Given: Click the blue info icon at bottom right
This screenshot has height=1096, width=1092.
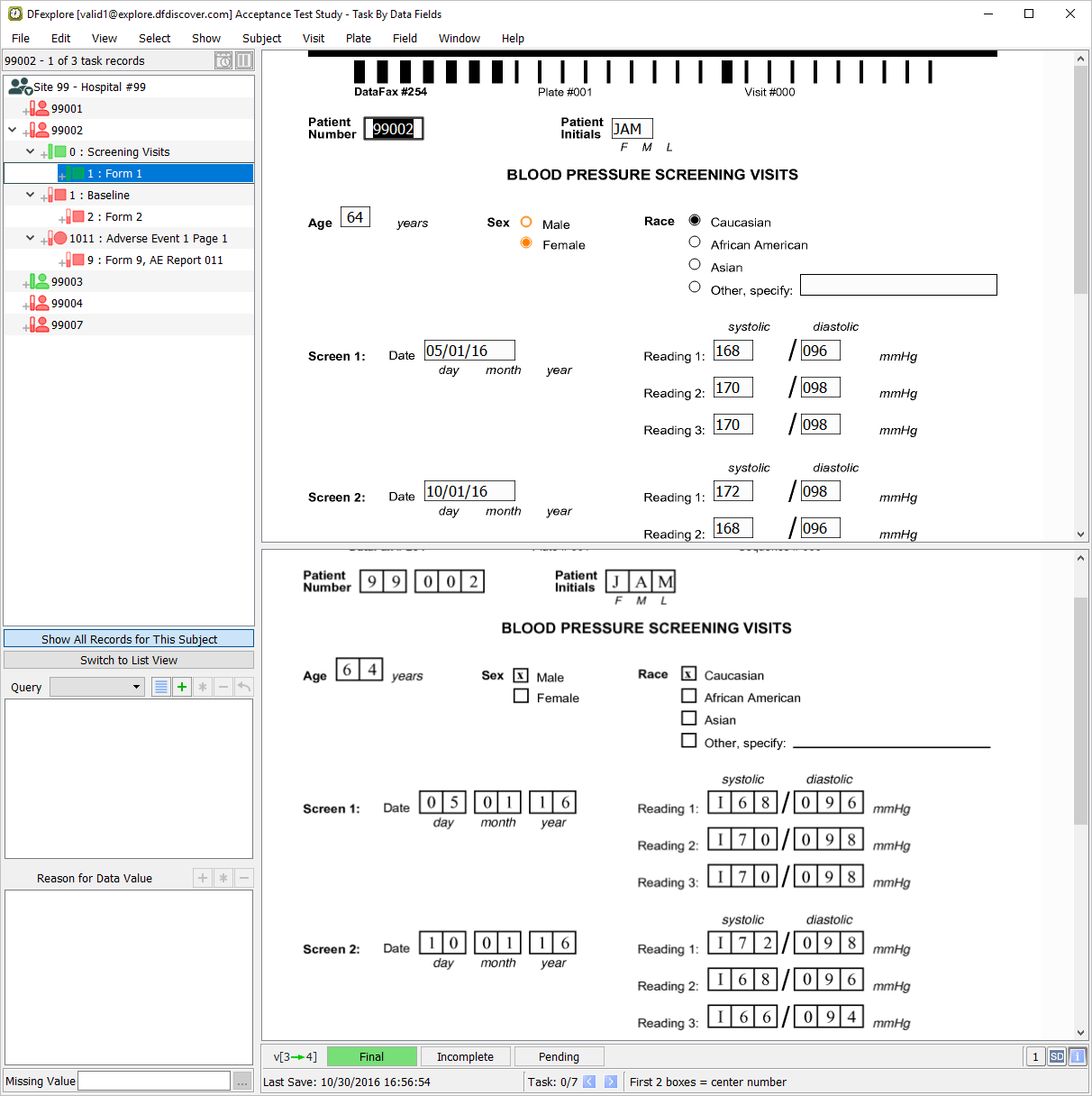Looking at the screenshot, I should (1078, 1056).
